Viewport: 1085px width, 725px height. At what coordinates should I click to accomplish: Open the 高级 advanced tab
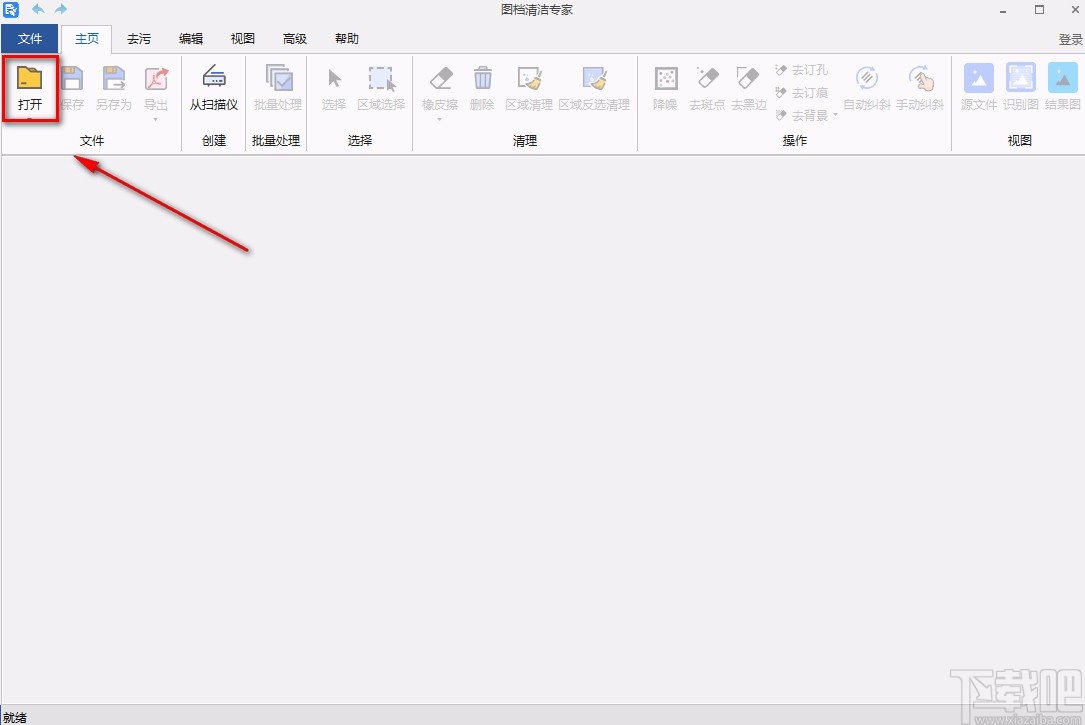tap(295, 39)
